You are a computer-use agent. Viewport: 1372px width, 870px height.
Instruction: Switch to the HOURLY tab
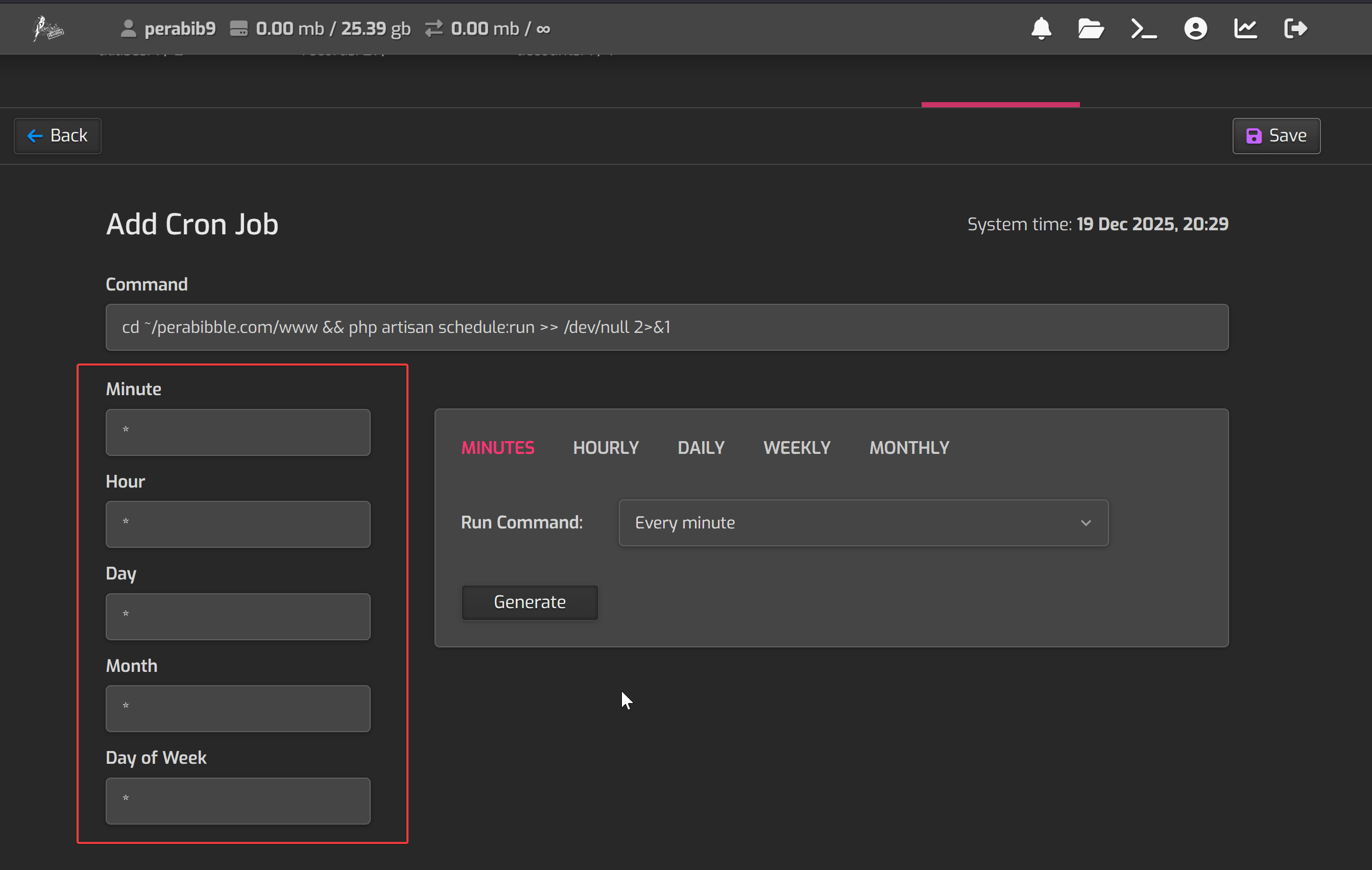606,448
